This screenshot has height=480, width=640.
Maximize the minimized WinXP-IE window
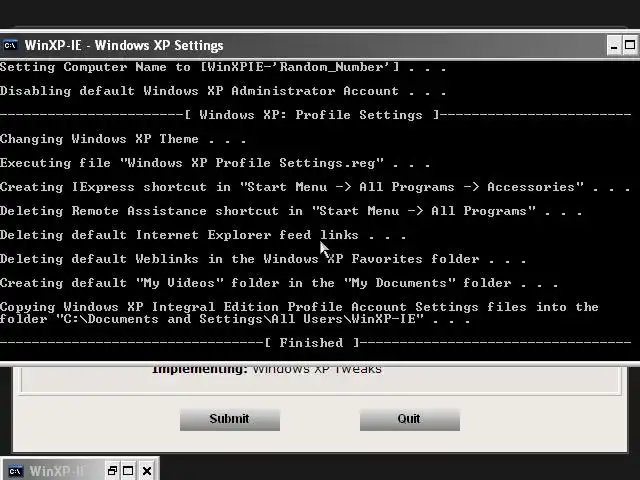(128, 471)
